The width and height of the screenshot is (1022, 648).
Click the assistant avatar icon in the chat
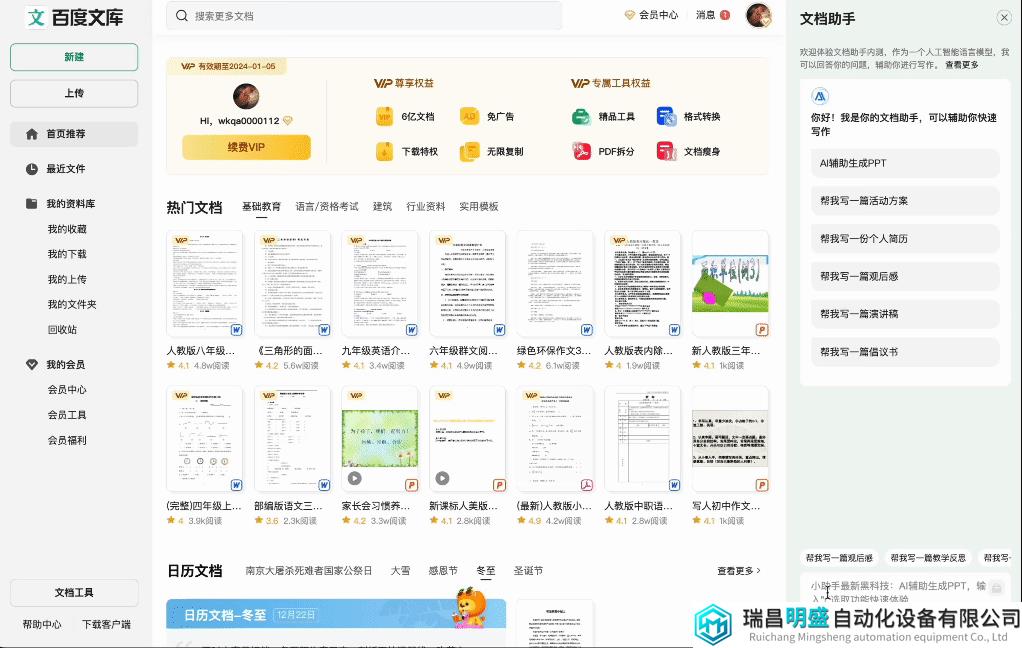click(820, 96)
